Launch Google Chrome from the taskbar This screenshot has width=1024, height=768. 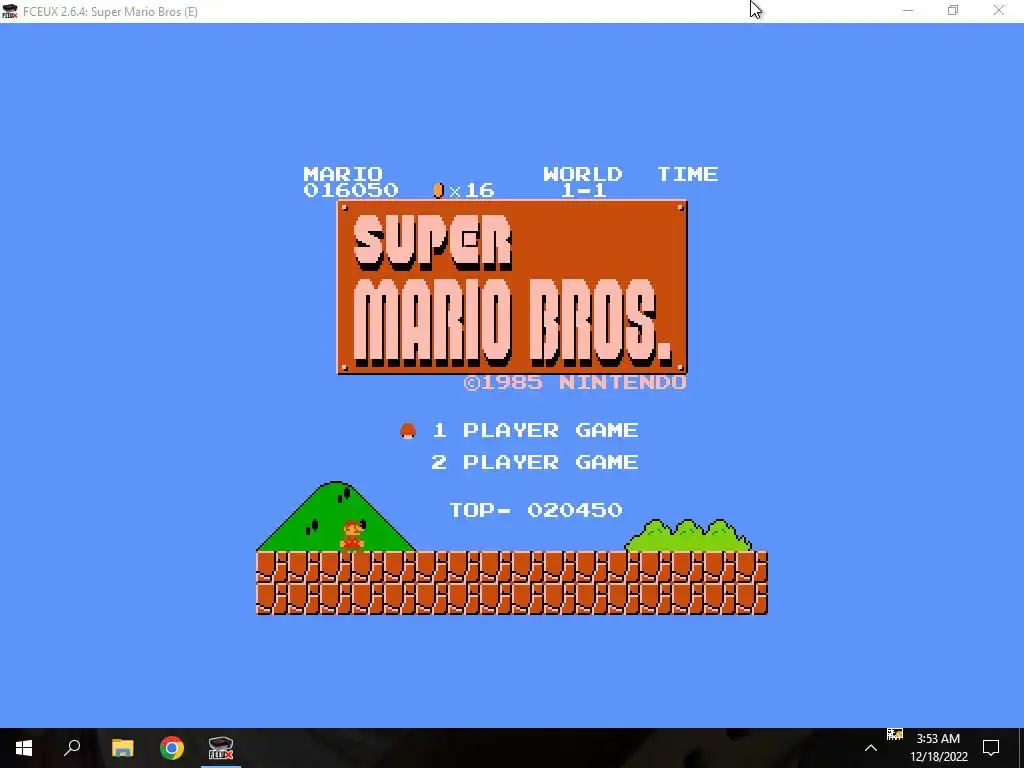click(172, 748)
